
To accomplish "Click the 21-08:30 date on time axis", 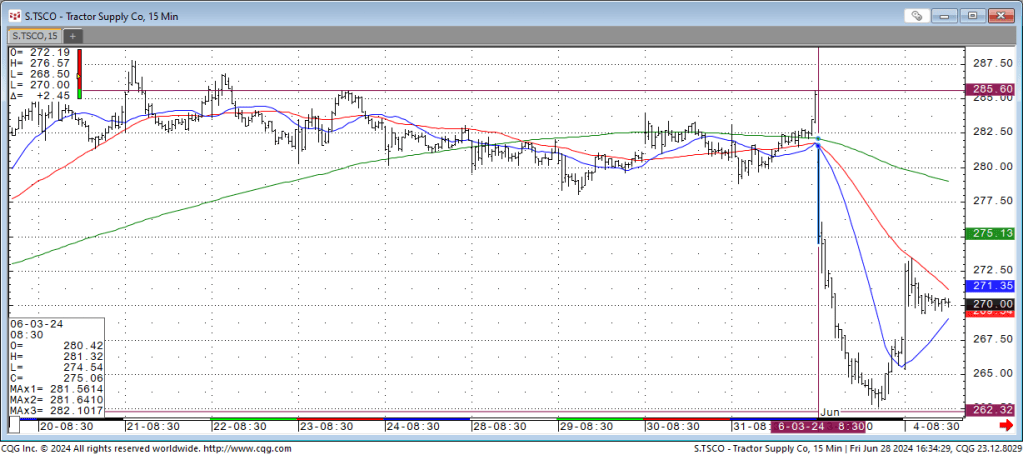I will (x=151, y=425).
